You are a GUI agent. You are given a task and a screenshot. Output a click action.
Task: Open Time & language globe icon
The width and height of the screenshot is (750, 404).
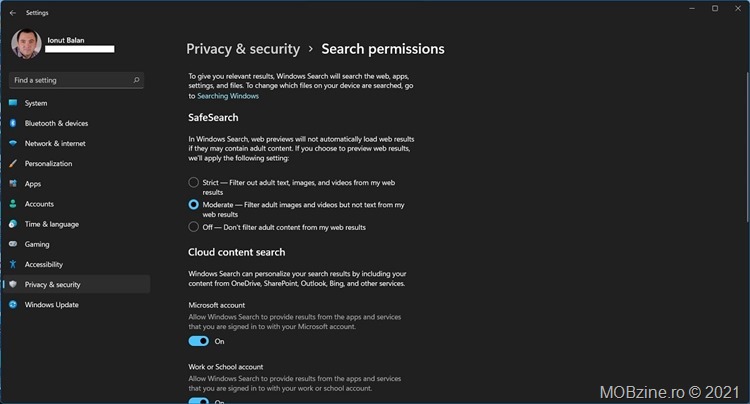point(13,224)
